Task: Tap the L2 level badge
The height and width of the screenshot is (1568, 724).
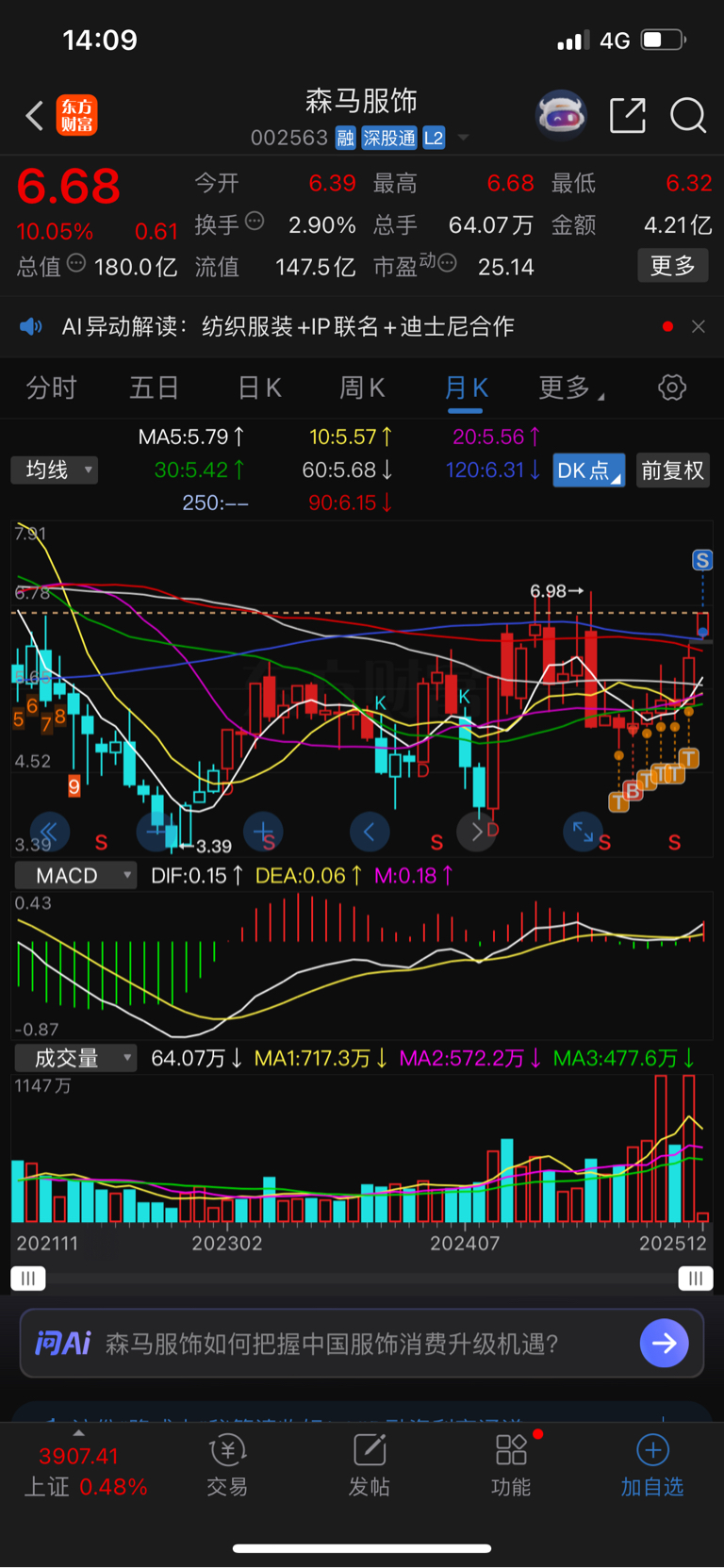Action: click(434, 138)
